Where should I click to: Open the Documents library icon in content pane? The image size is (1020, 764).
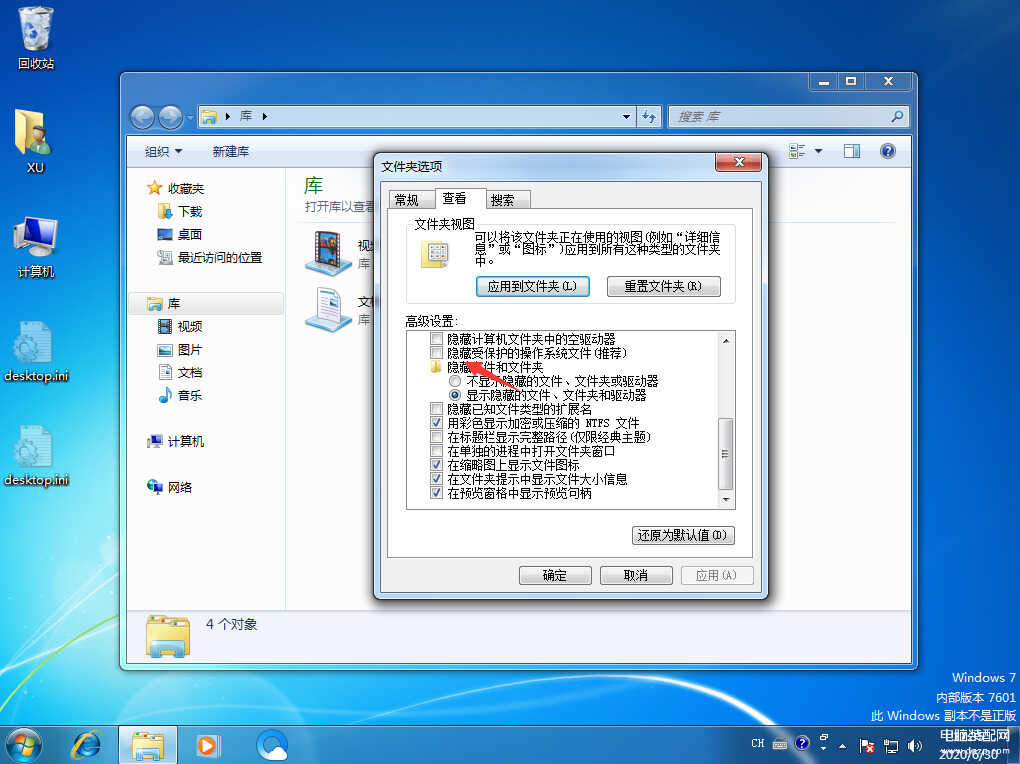click(x=329, y=308)
